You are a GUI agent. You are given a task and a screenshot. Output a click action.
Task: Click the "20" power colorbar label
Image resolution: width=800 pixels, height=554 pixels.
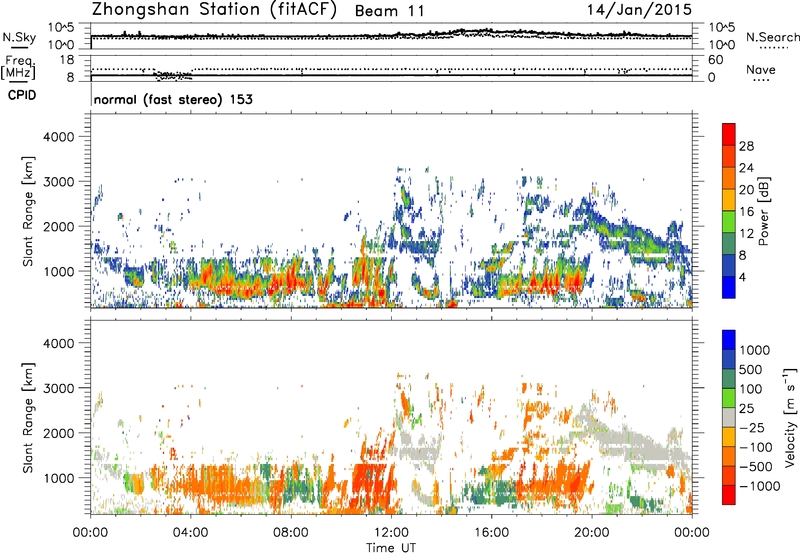pos(746,190)
